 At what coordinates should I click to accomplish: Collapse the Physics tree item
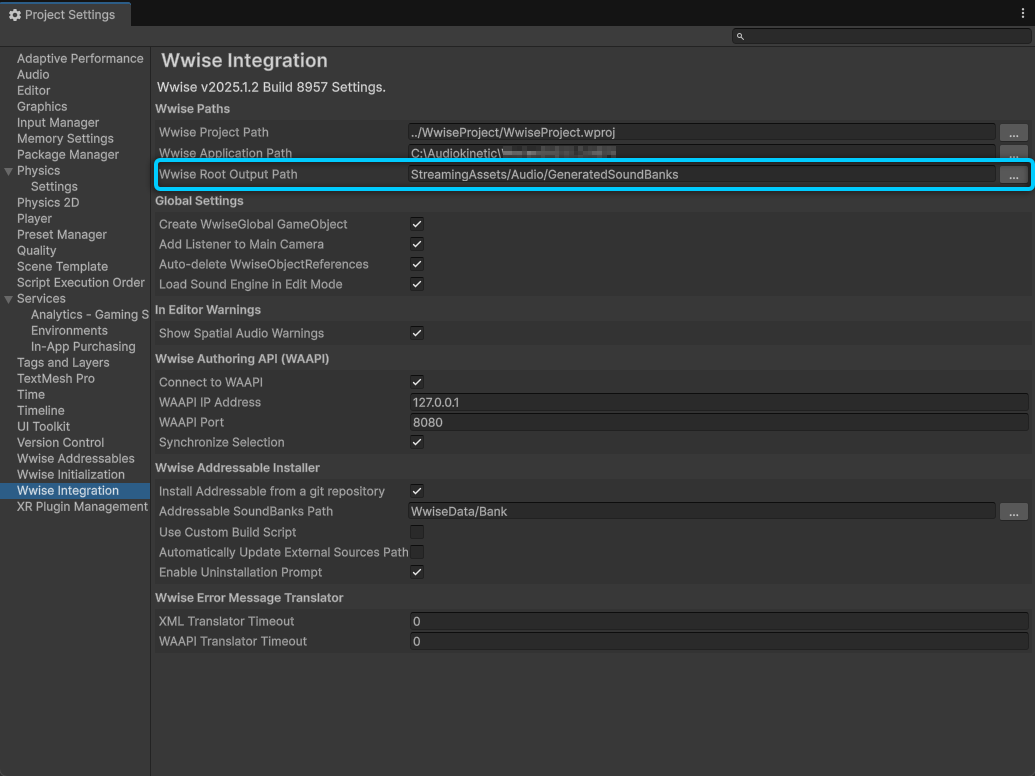pos(9,171)
